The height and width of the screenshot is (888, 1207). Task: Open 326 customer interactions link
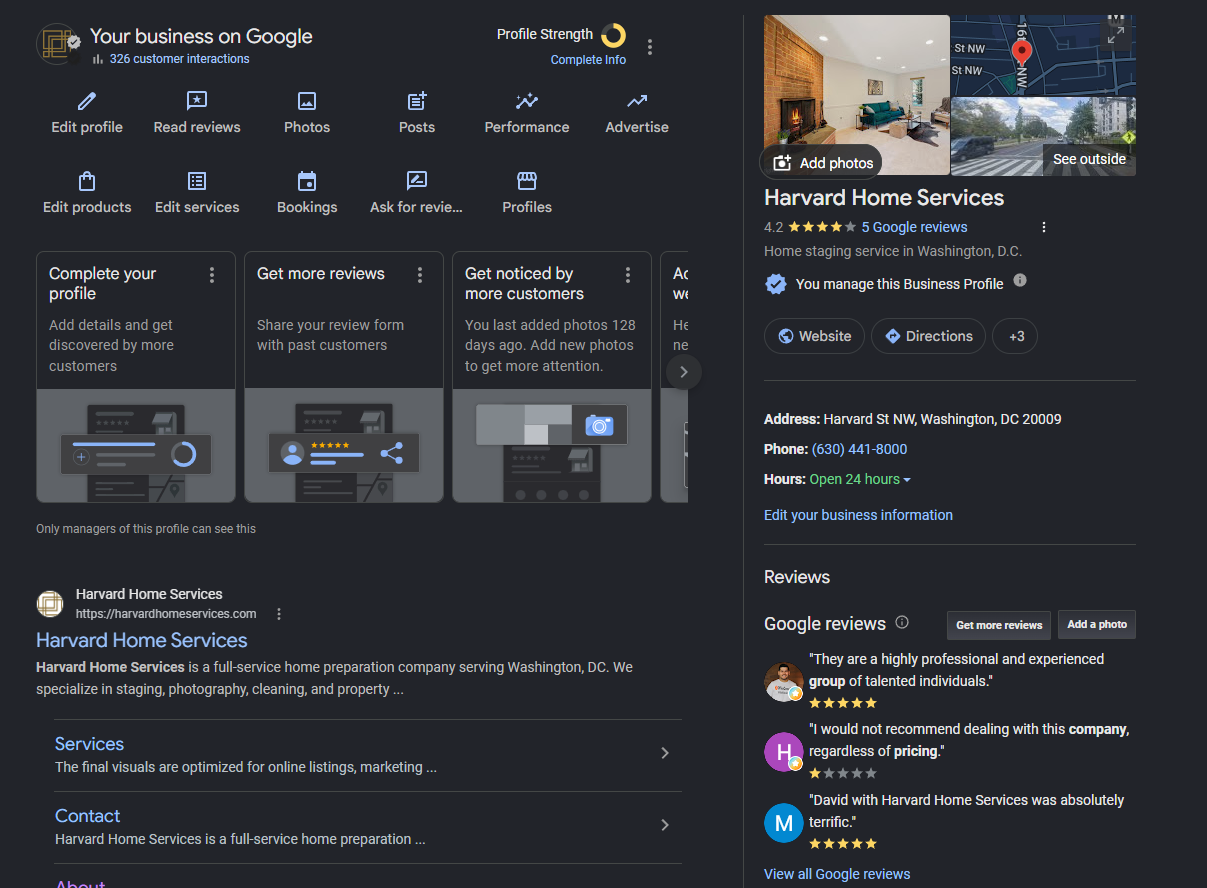(180, 59)
